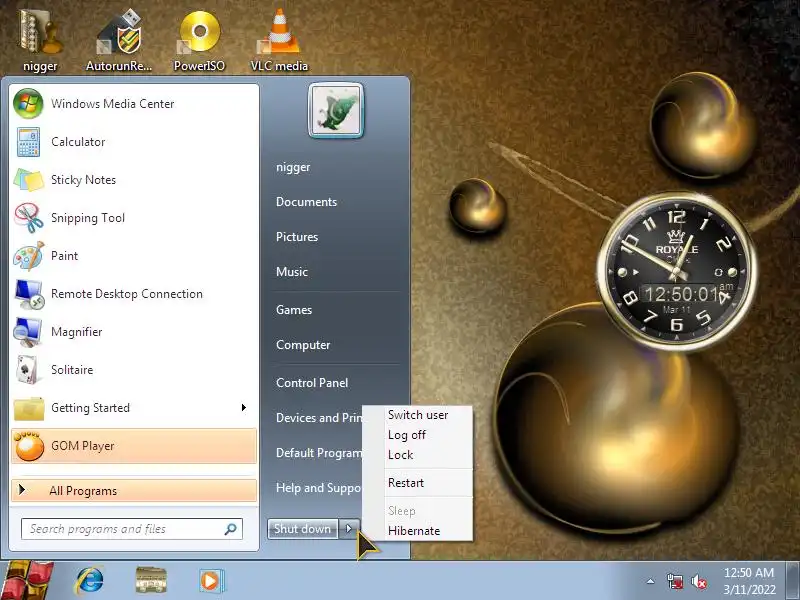Viewport: 800px width, 600px height.
Task: Click the arrow next to Shut down
Action: pos(349,529)
